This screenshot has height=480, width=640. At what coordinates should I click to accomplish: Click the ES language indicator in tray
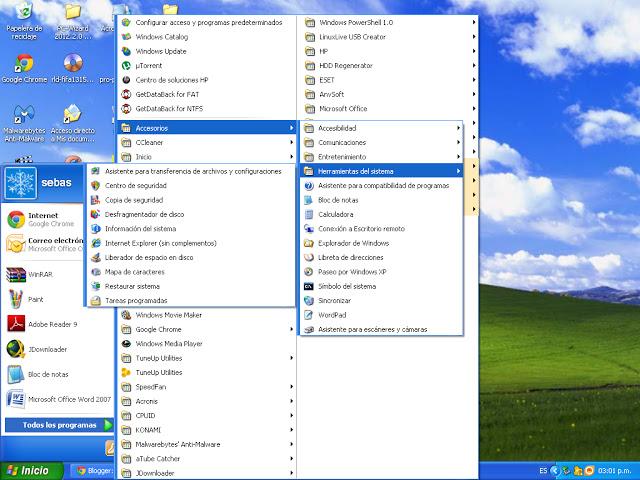pos(543,470)
